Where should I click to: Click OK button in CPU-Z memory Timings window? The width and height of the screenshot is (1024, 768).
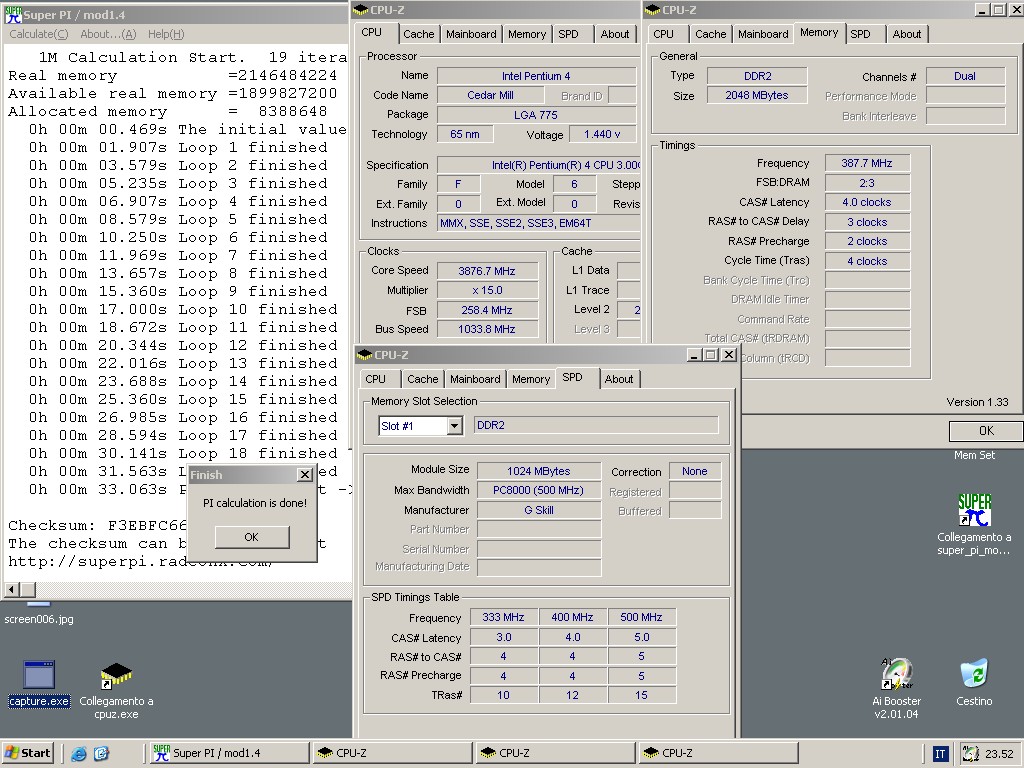pos(986,431)
